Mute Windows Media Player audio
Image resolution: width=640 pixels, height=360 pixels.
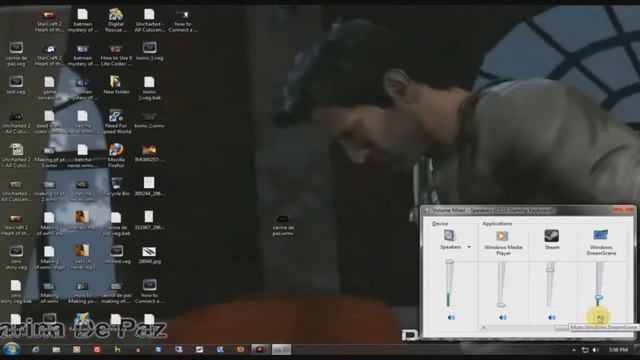pyautogui.click(x=502, y=317)
